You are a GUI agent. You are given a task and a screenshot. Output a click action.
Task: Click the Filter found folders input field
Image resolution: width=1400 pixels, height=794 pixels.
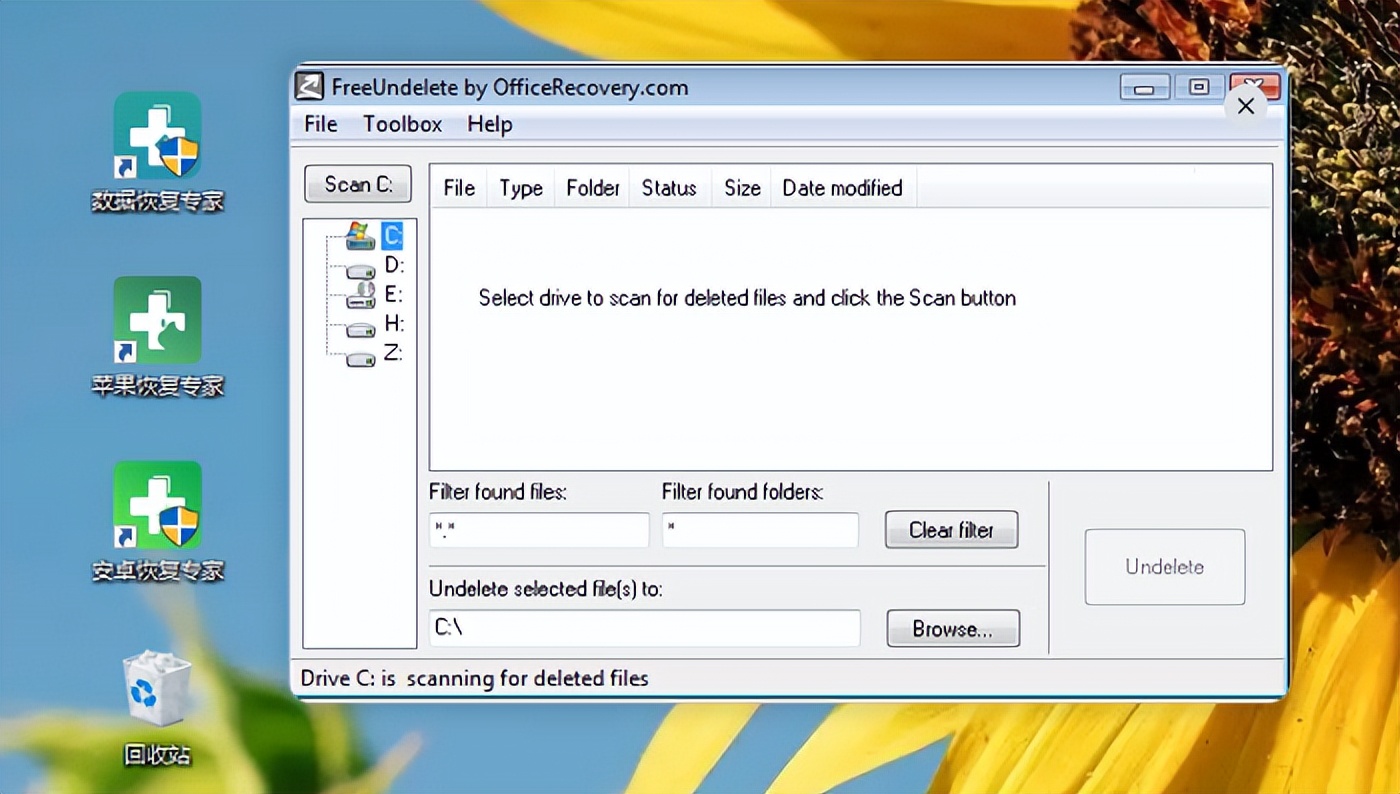[760, 530]
